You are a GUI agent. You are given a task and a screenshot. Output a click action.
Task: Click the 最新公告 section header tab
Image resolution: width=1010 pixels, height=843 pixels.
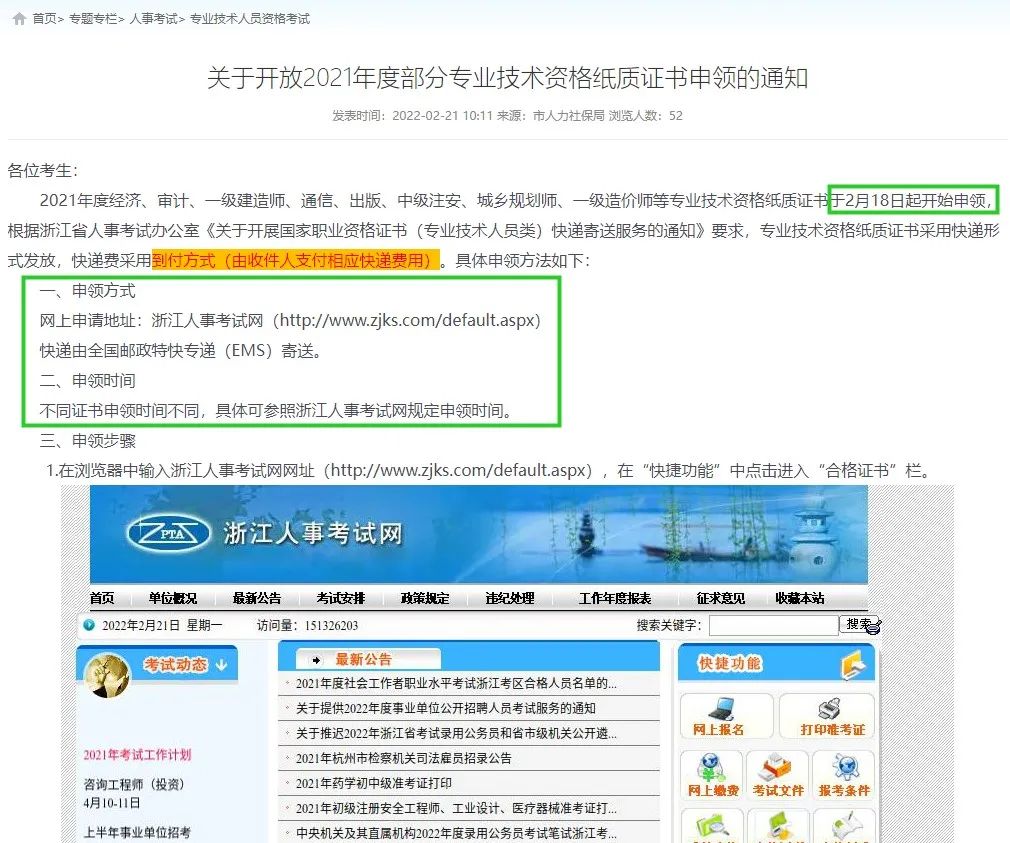(x=364, y=659)
